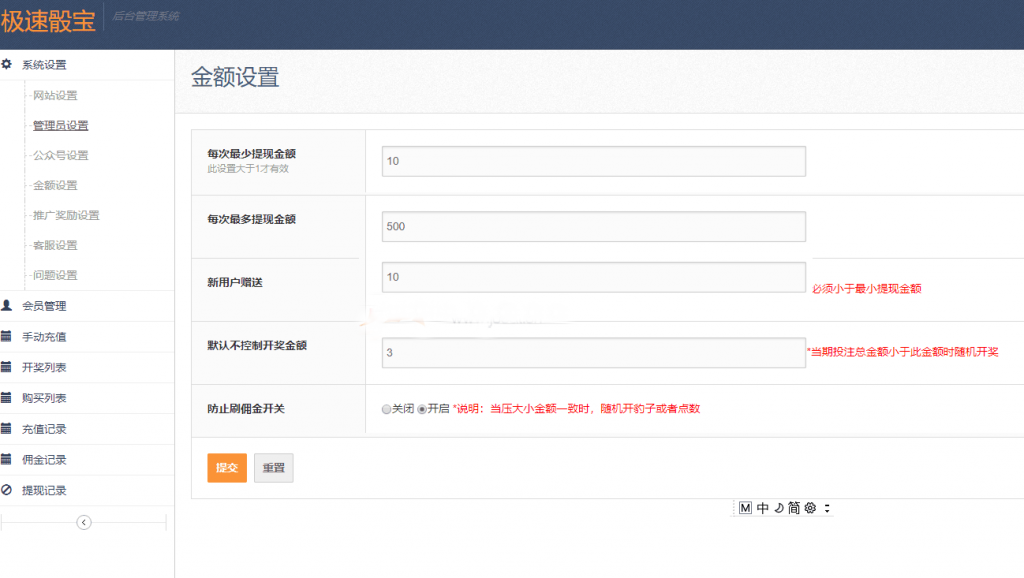
Task: Go to 推广奖励设置 submenu item
Action: pyautogui.click(x=66, y=216)
